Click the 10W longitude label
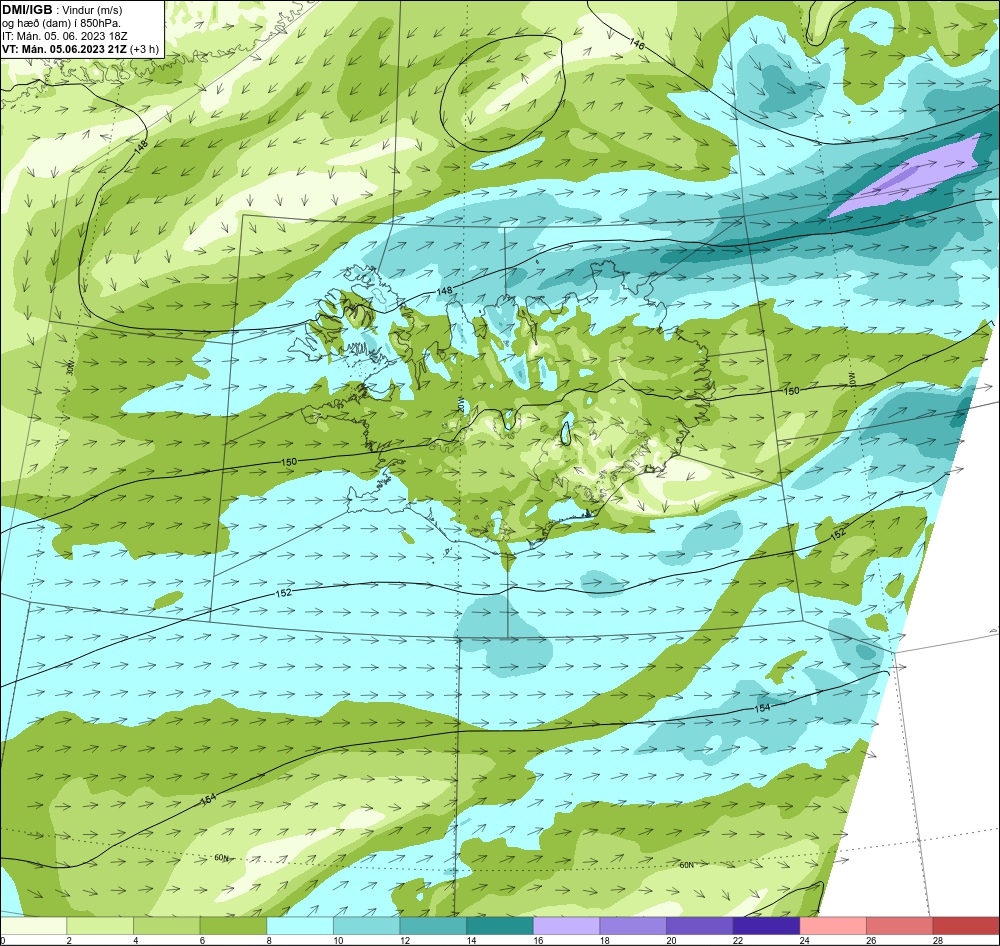This screenshot has height=946, width=1000. click(x=851, y=380)
